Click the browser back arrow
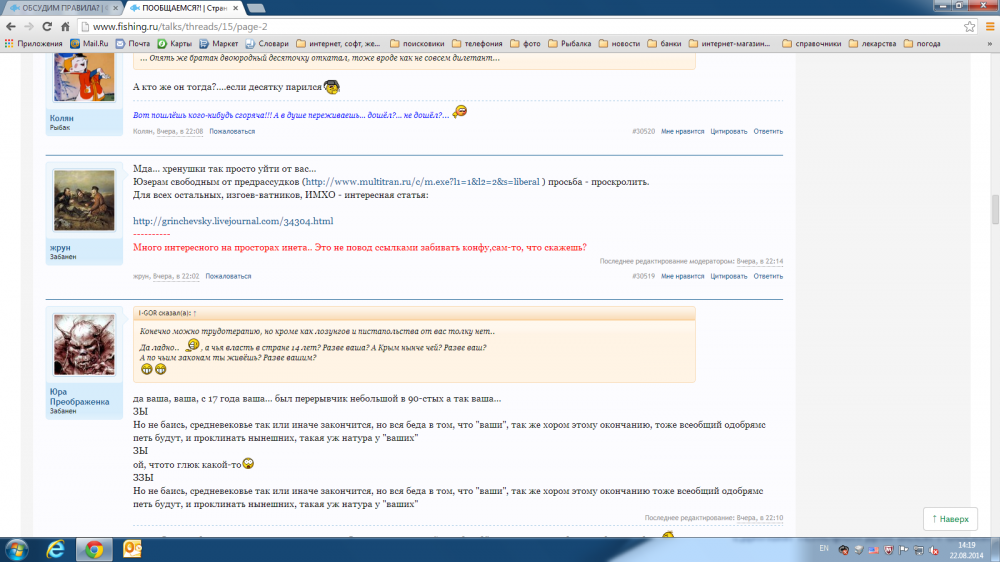 pos(10,25)
